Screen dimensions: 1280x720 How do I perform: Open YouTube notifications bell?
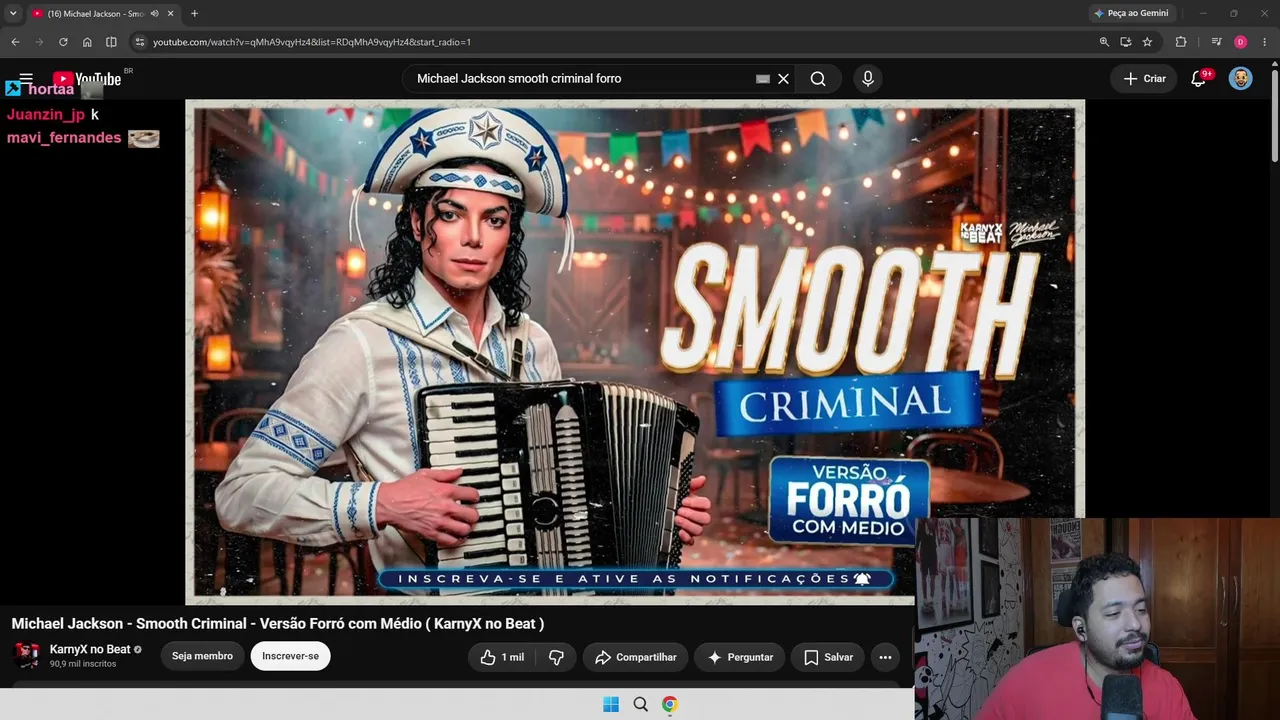[1199, 79]
